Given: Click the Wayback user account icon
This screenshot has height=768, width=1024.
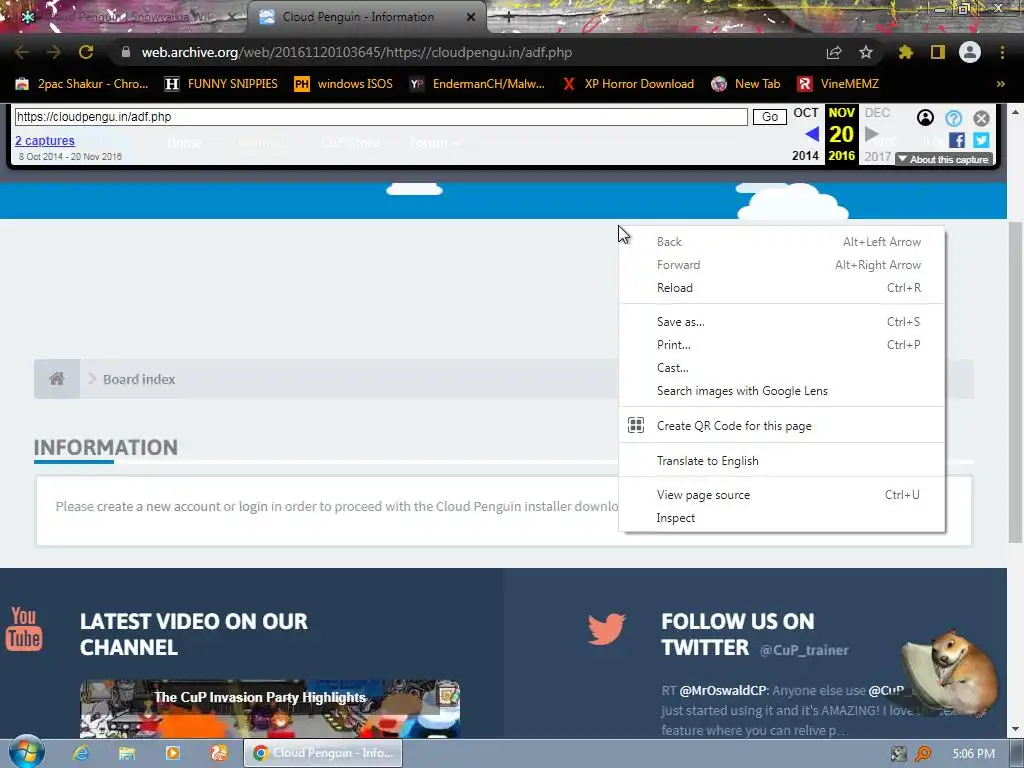Looking at the screenshot, I should pos(925,118).
